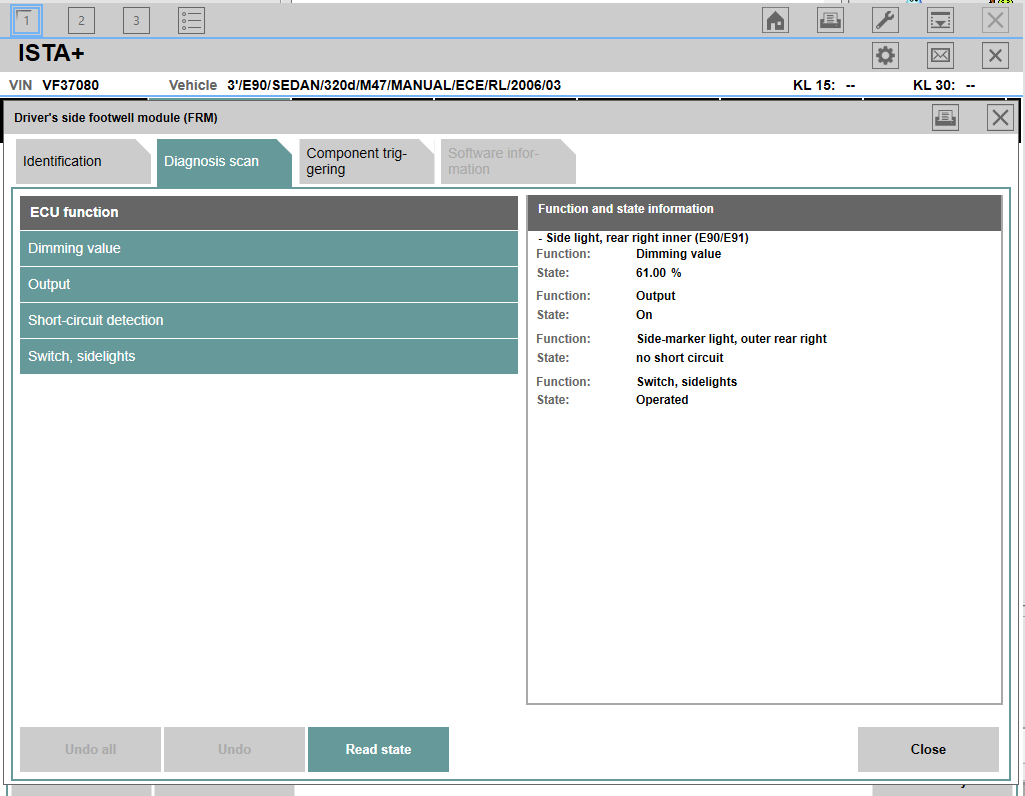Click the Software information tab
Image resolution: width=1025 pixels, height=796 pixels.
508,161
